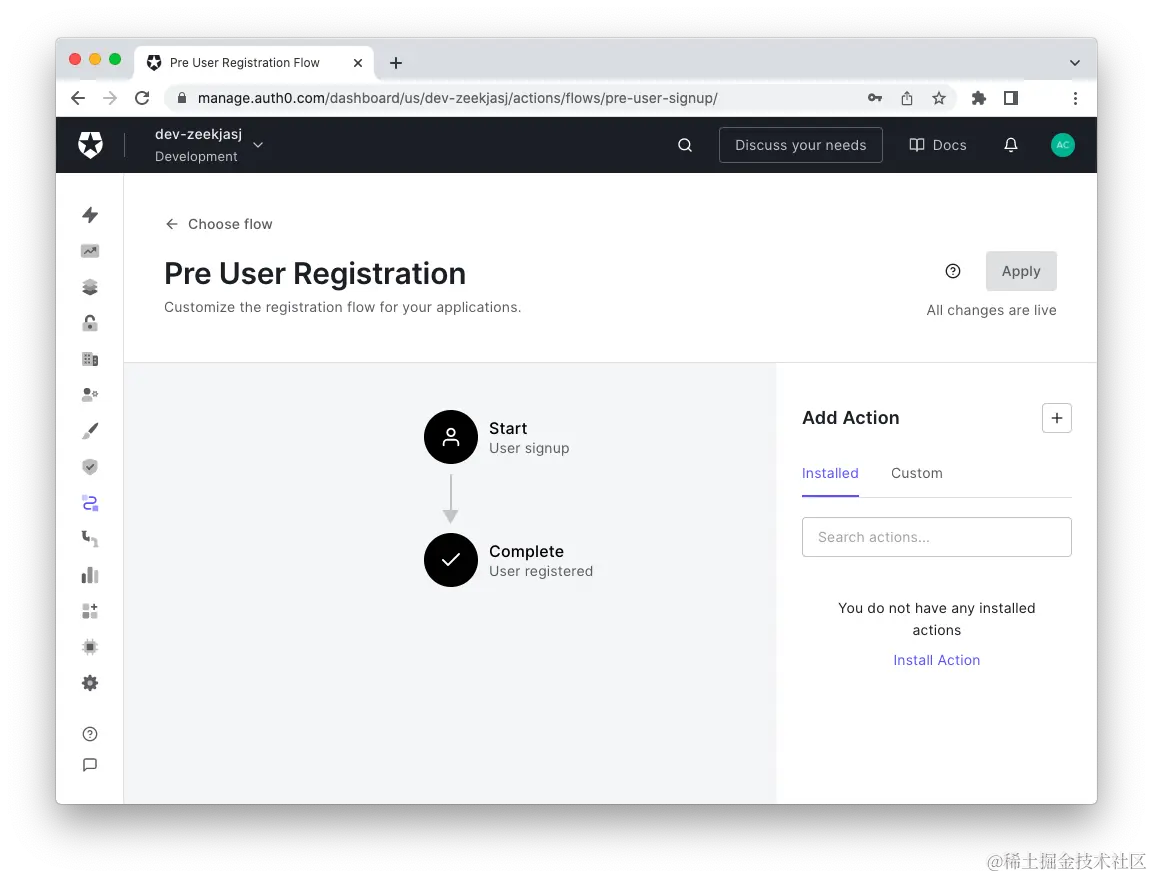This screenshot has width=1153, height=878.
Task: Select the Installed actions tab
Action: coord(830,472)
